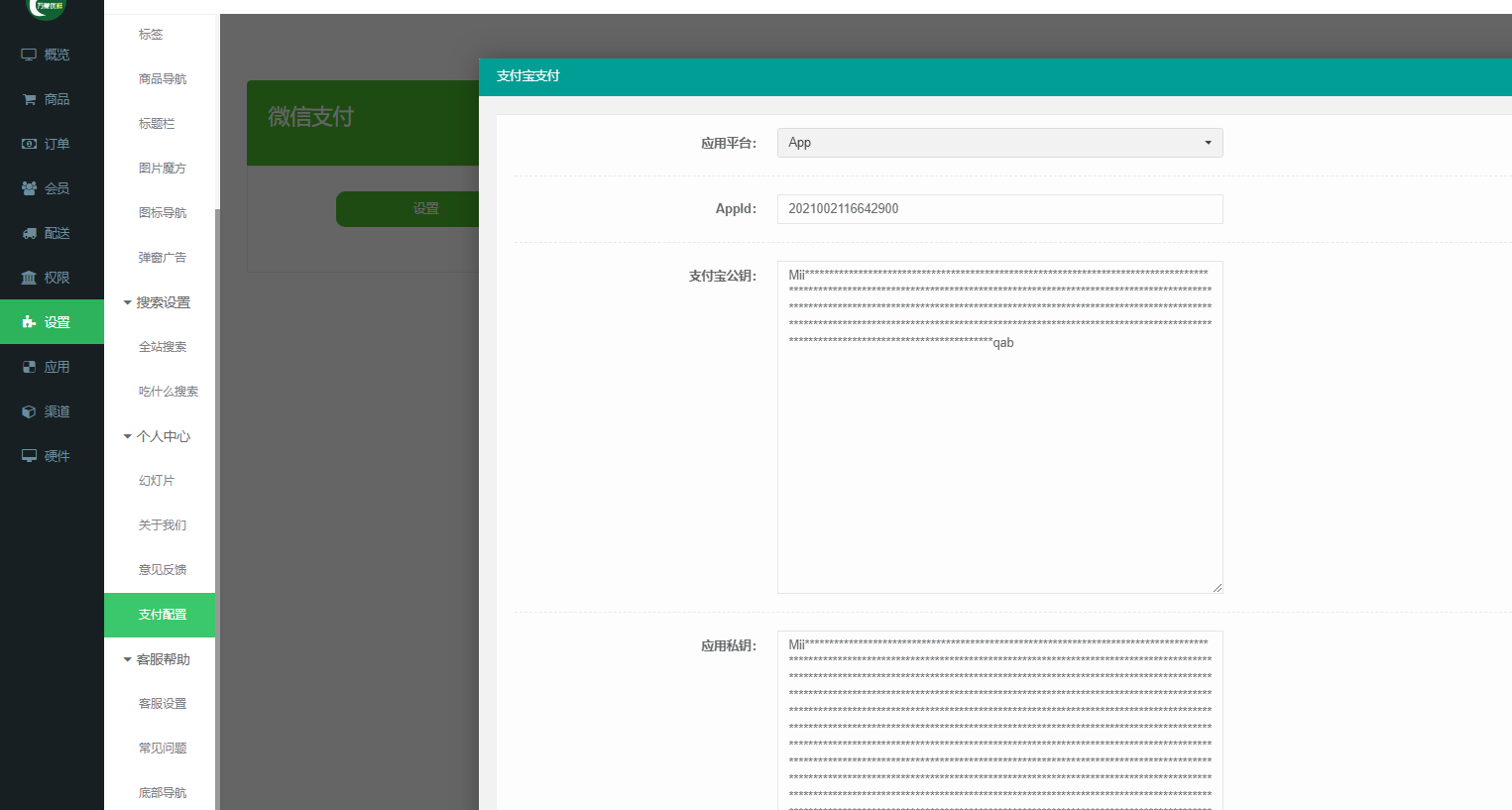Viewport: 1512px width, 810px height.
Task: Click the cube icon beside 渠道
Action: point(29,411)
